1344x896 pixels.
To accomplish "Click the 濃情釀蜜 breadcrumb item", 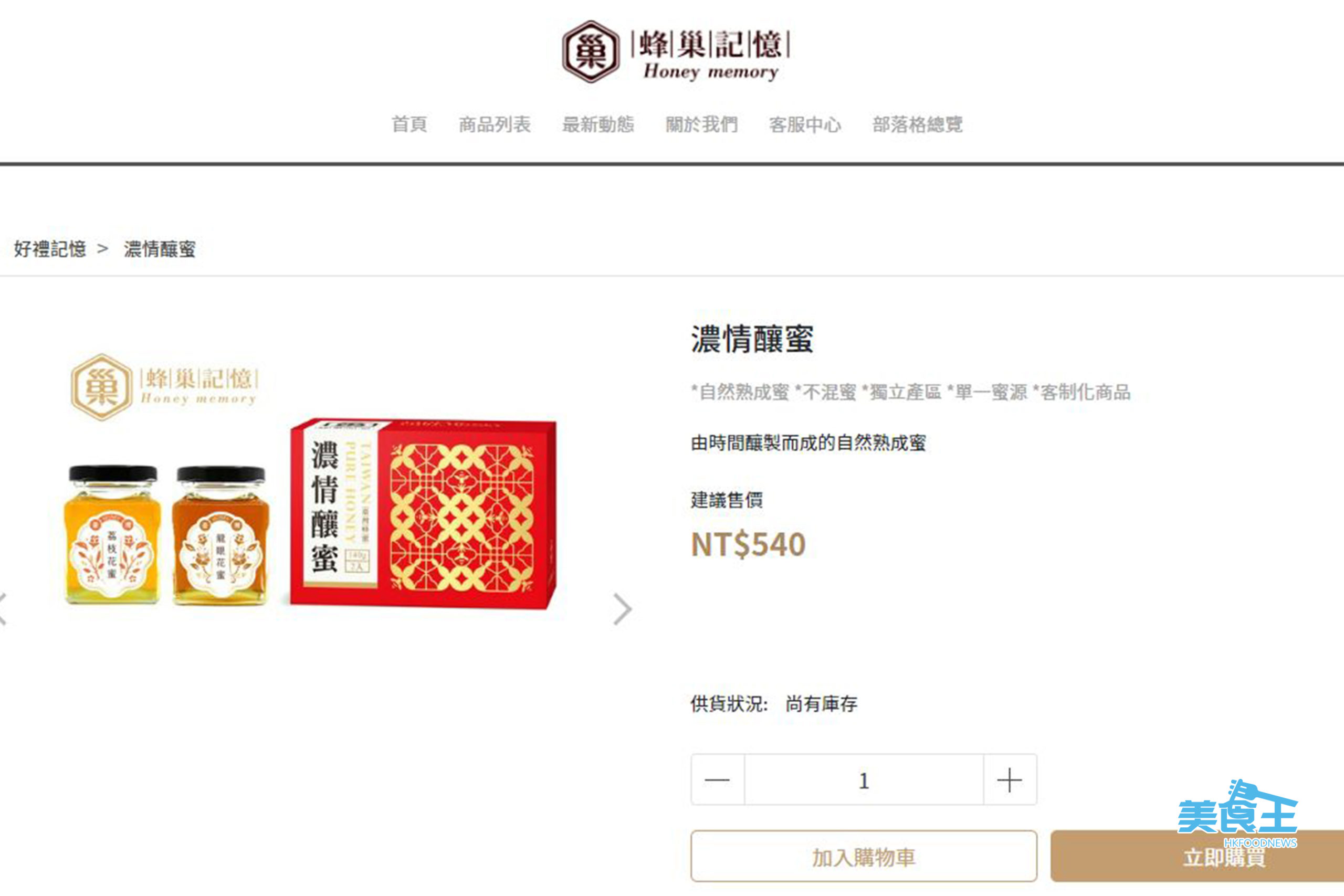I will 160,249.
